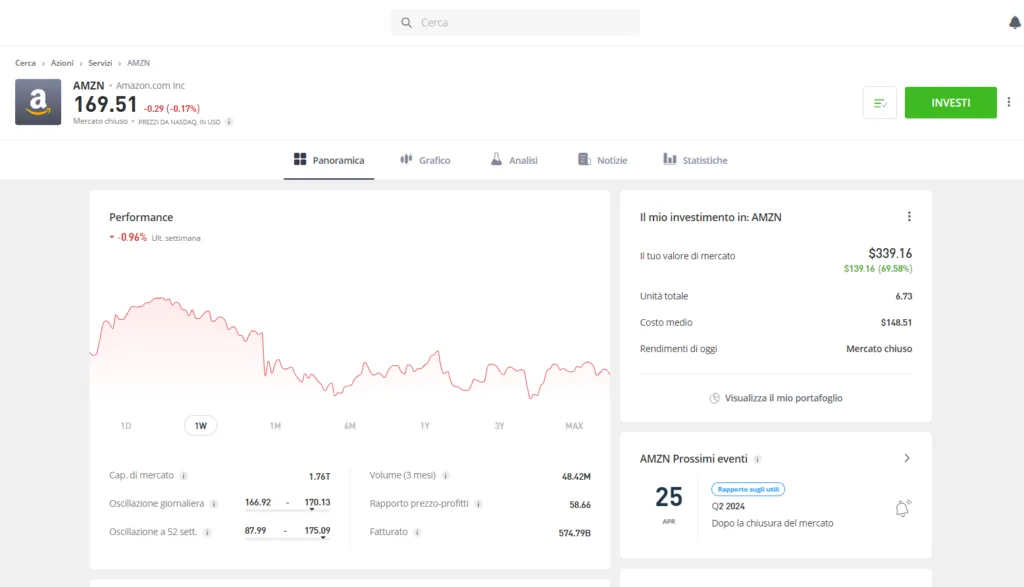Go to Cerca breadcrumb link
Image resolution: width=1024 pixels, height=587 pixels.
pyautogui.click(x=25, y=63)
